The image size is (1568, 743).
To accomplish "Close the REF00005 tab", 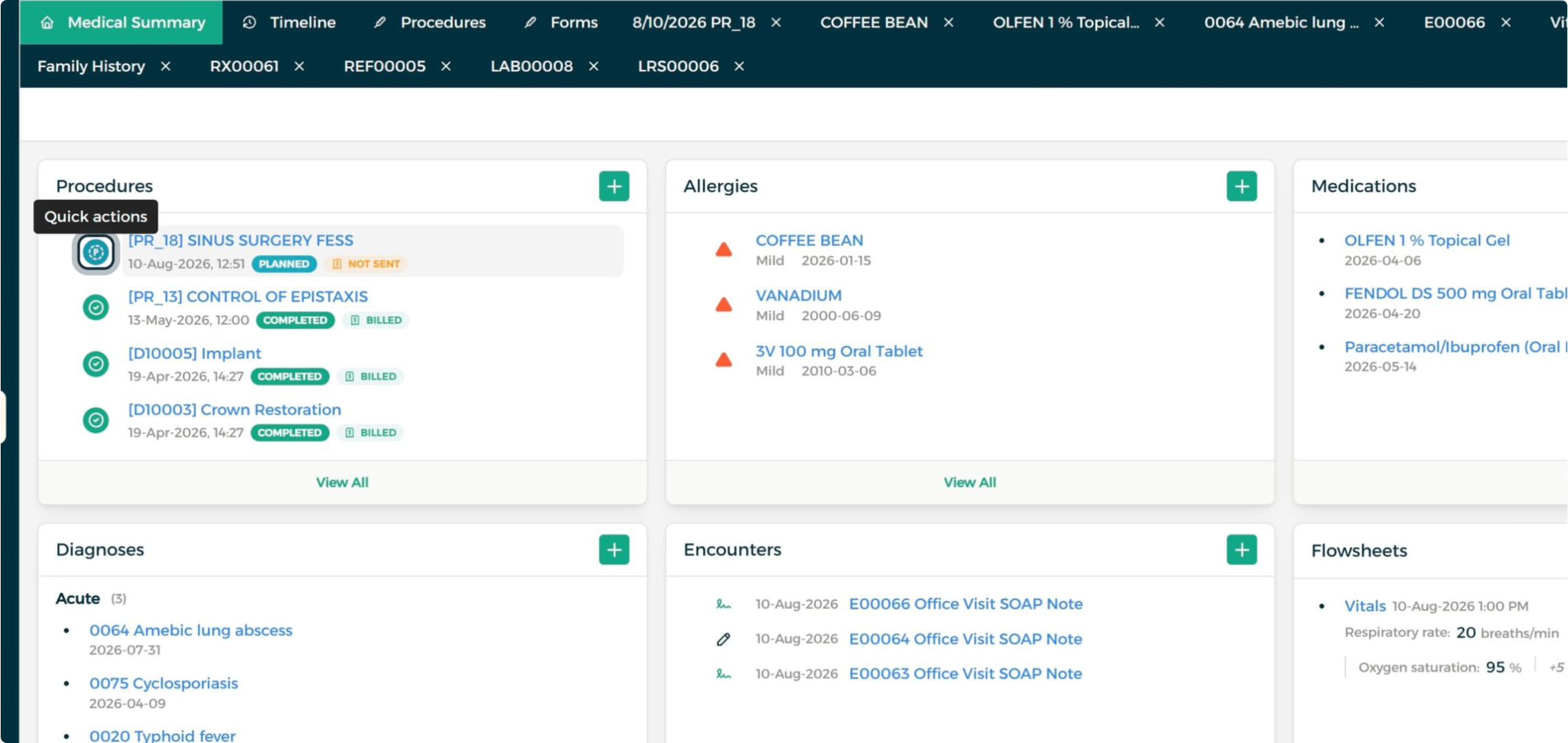I will [x=446, y=66].
